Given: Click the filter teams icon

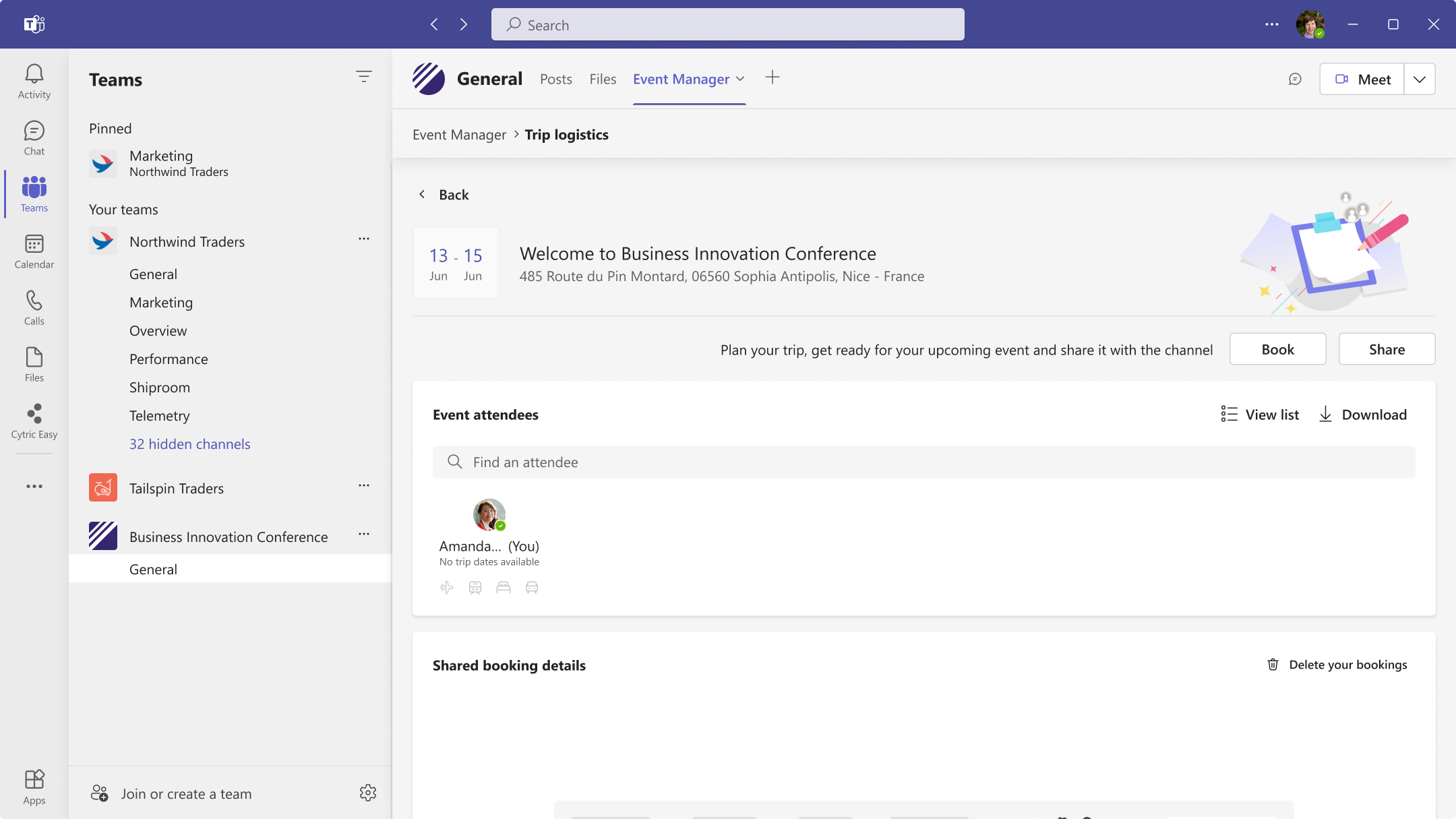Looking at the screenshot, I should tap(364, 77).
